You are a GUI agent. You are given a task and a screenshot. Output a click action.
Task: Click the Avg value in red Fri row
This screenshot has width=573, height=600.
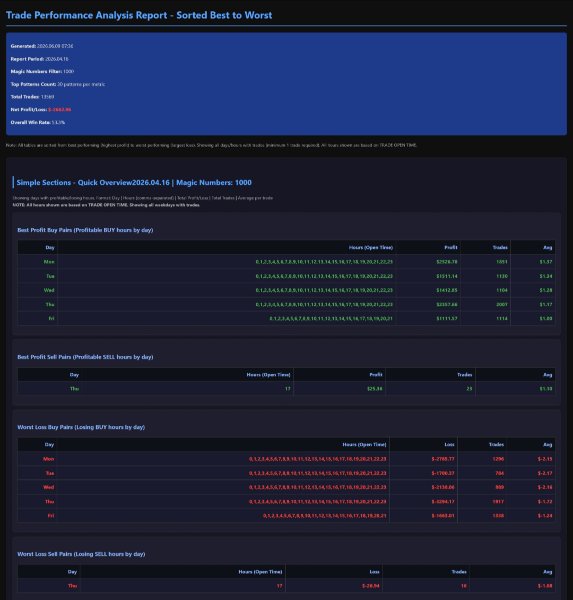(x=545, y=515)
